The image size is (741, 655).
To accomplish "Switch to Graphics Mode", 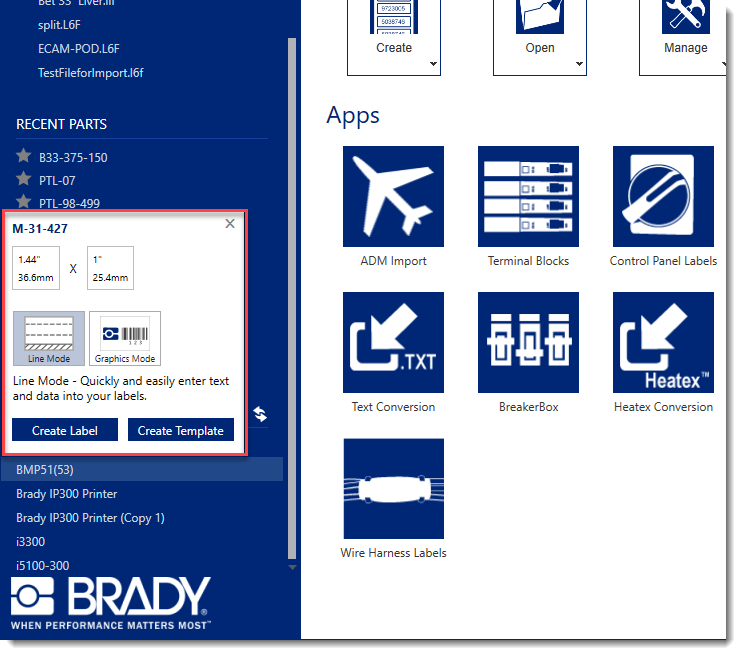I will tap(125, 338).
